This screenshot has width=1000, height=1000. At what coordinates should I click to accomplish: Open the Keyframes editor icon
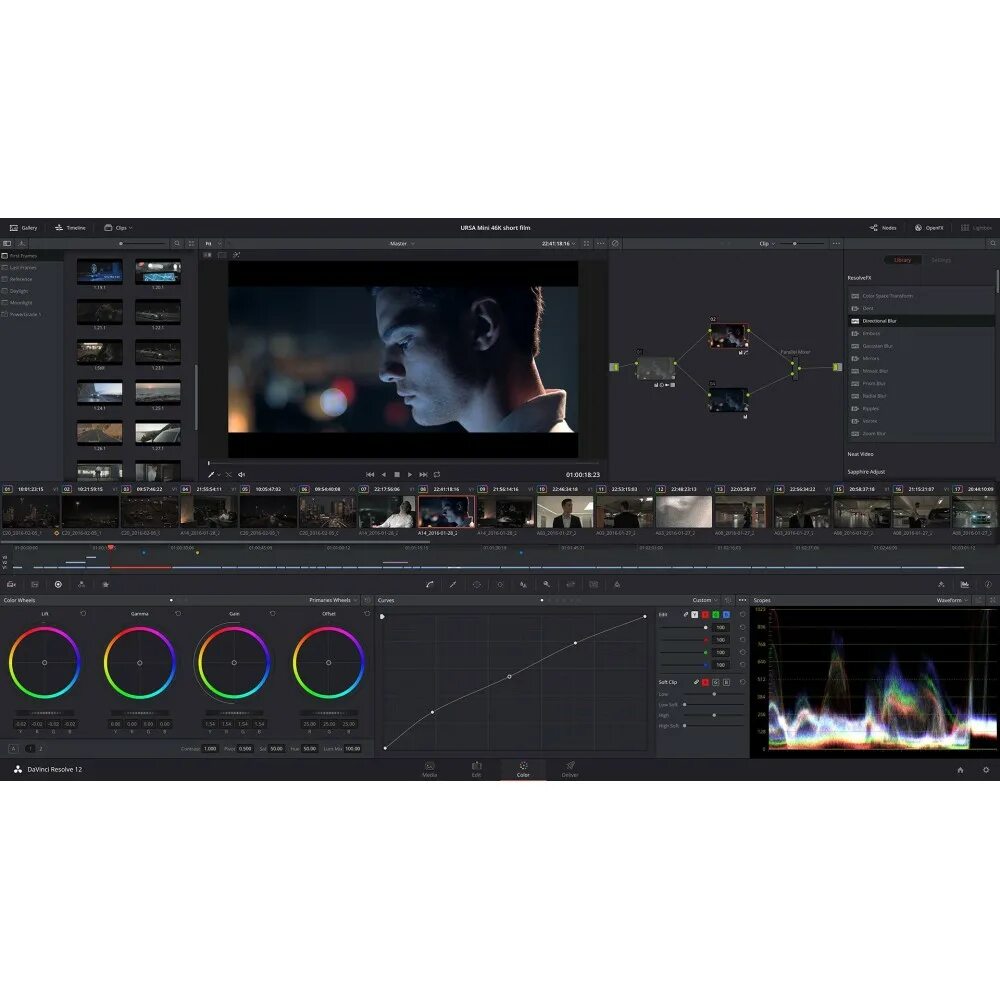coord(941,584)
